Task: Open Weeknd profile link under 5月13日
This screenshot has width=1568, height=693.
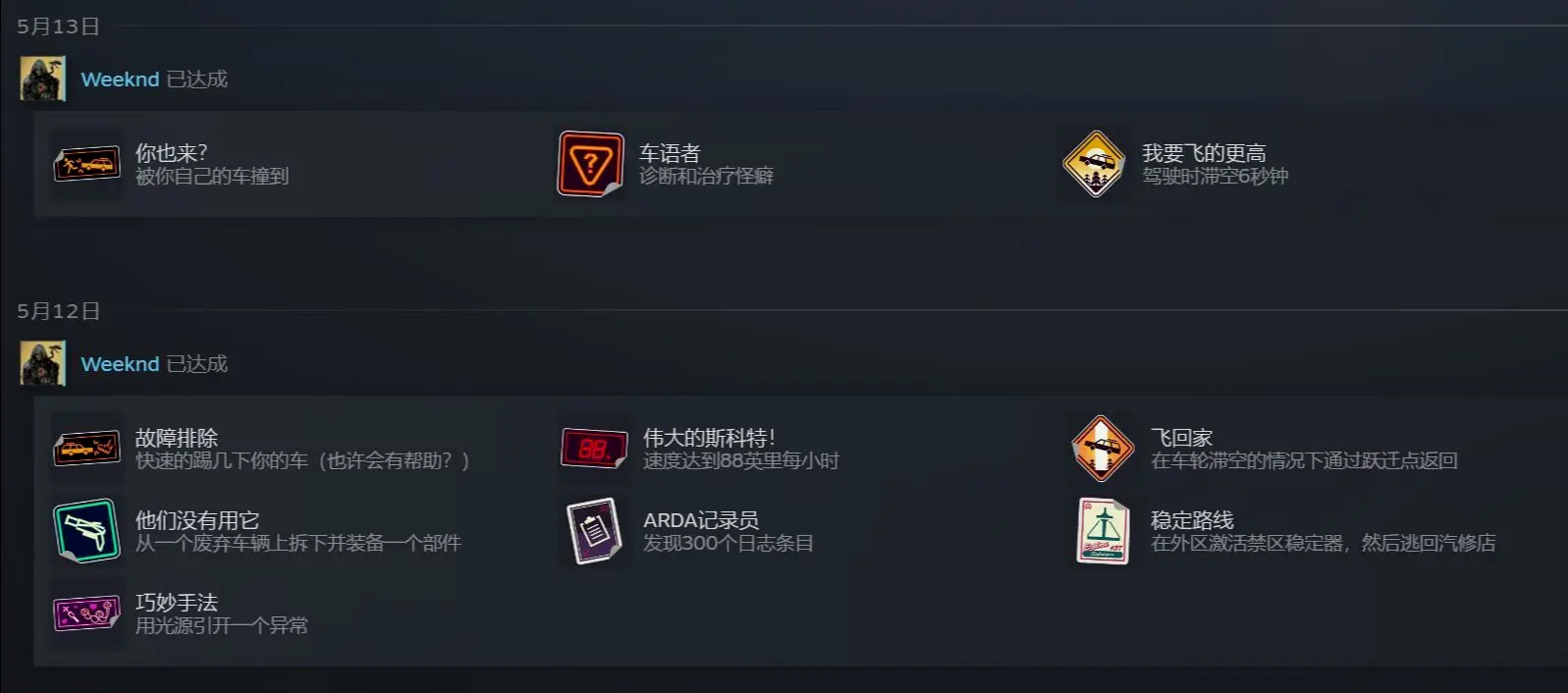Action: click(120, 80)
